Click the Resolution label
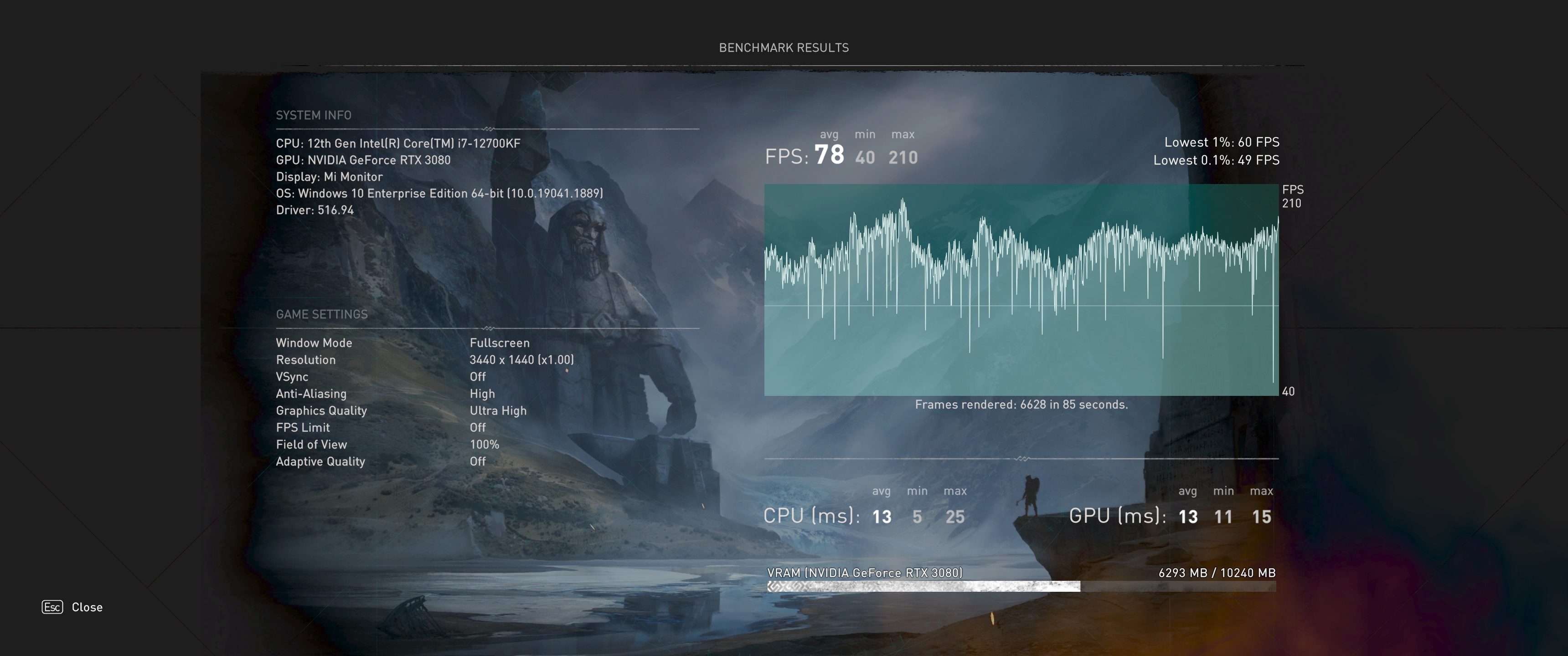1568x656 pixels. click(x=305, y=359)
